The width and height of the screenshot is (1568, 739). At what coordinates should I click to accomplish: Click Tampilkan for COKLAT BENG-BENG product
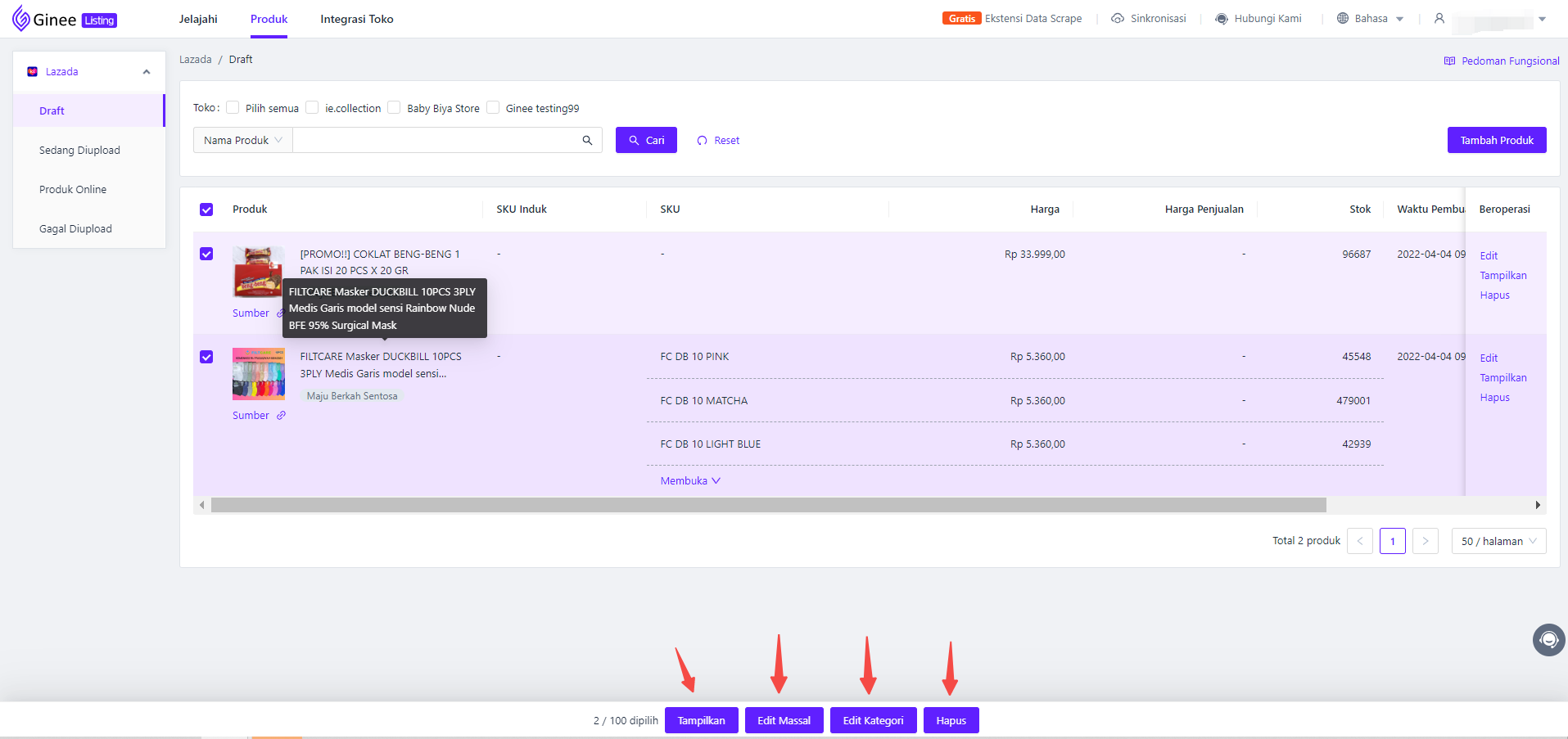[1502, 275]
